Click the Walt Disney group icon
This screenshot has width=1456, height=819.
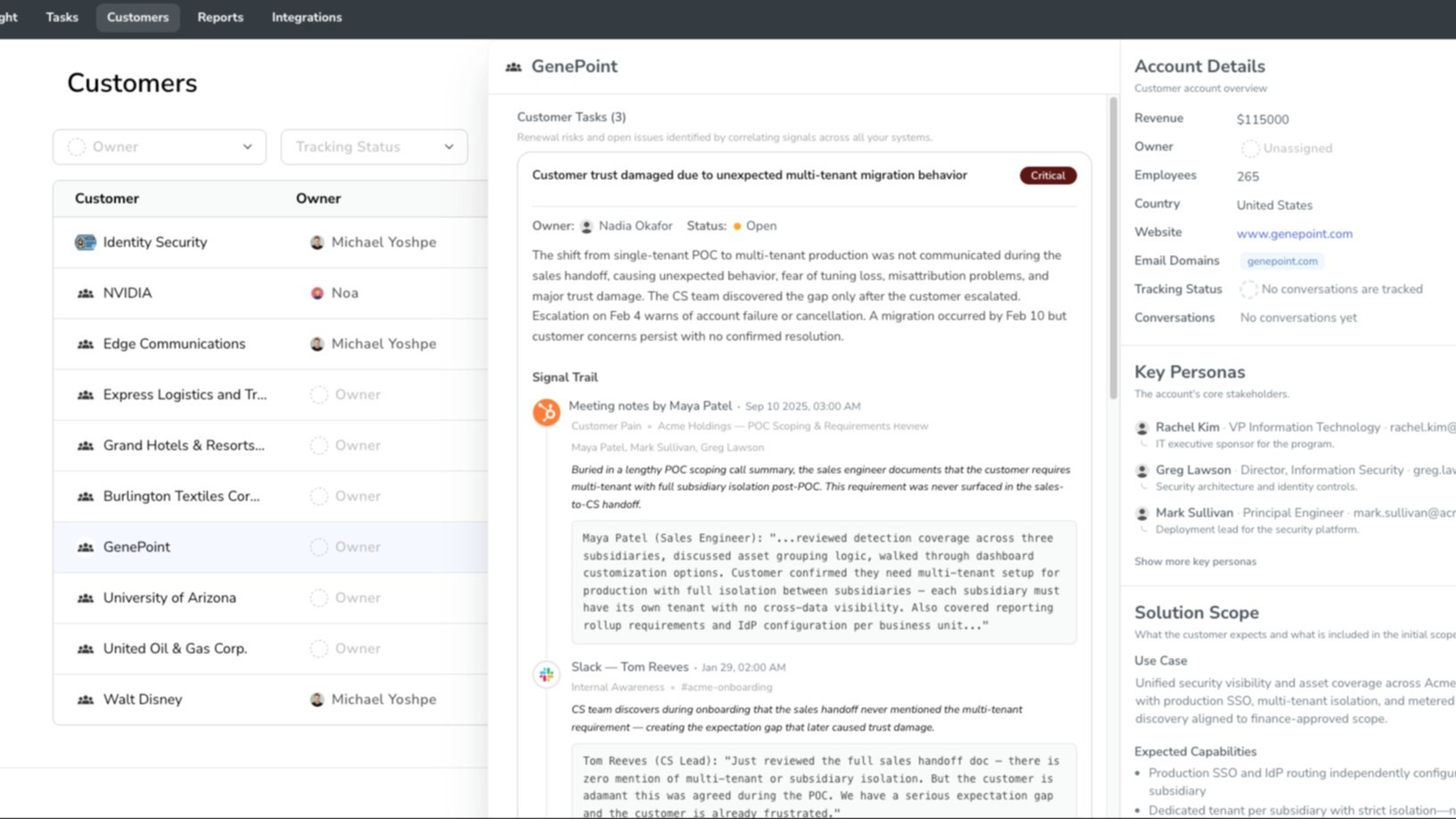coord(86,700)
